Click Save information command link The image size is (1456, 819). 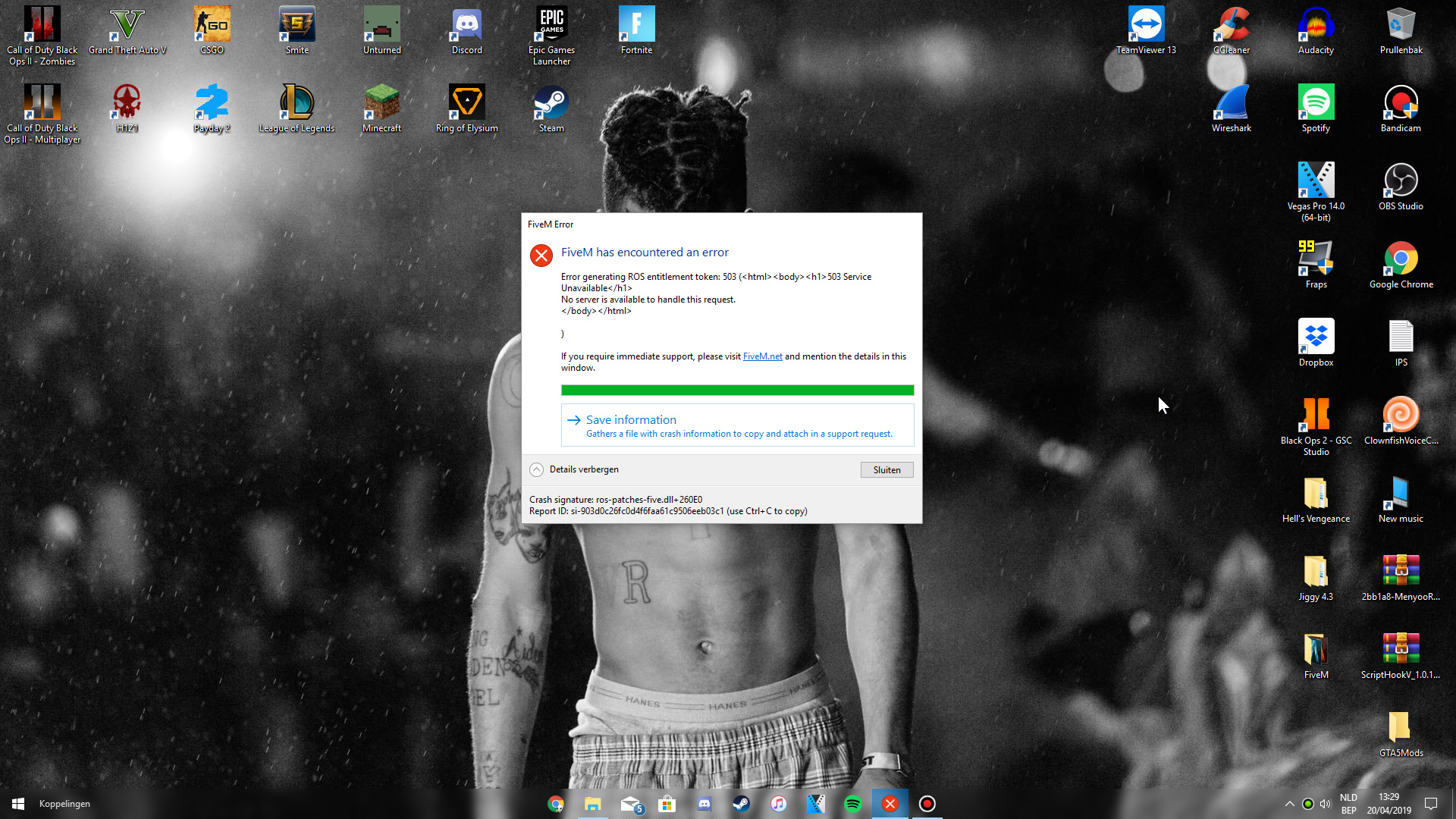click(737, 425)
